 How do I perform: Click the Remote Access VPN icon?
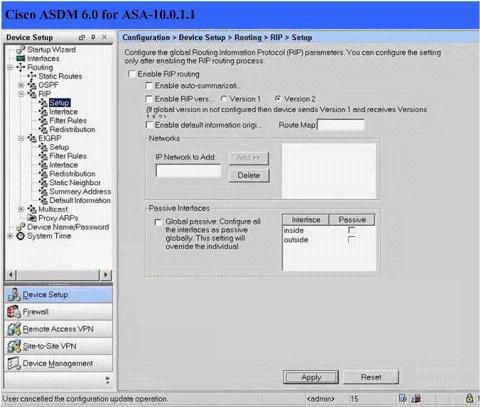14,329
